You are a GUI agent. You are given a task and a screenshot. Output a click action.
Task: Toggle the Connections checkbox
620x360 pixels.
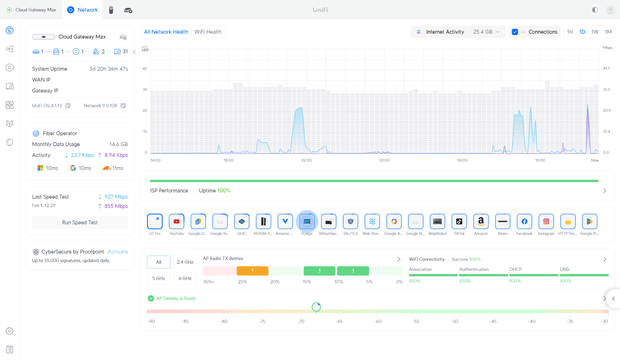point(515,32)
